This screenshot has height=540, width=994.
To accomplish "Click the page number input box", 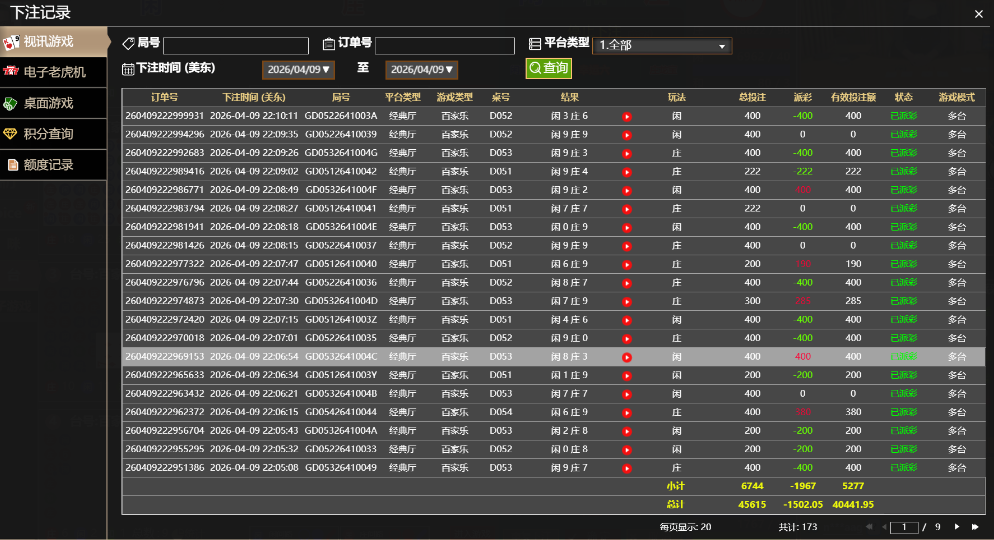I will pyautogui.click(x=904, y=526).
